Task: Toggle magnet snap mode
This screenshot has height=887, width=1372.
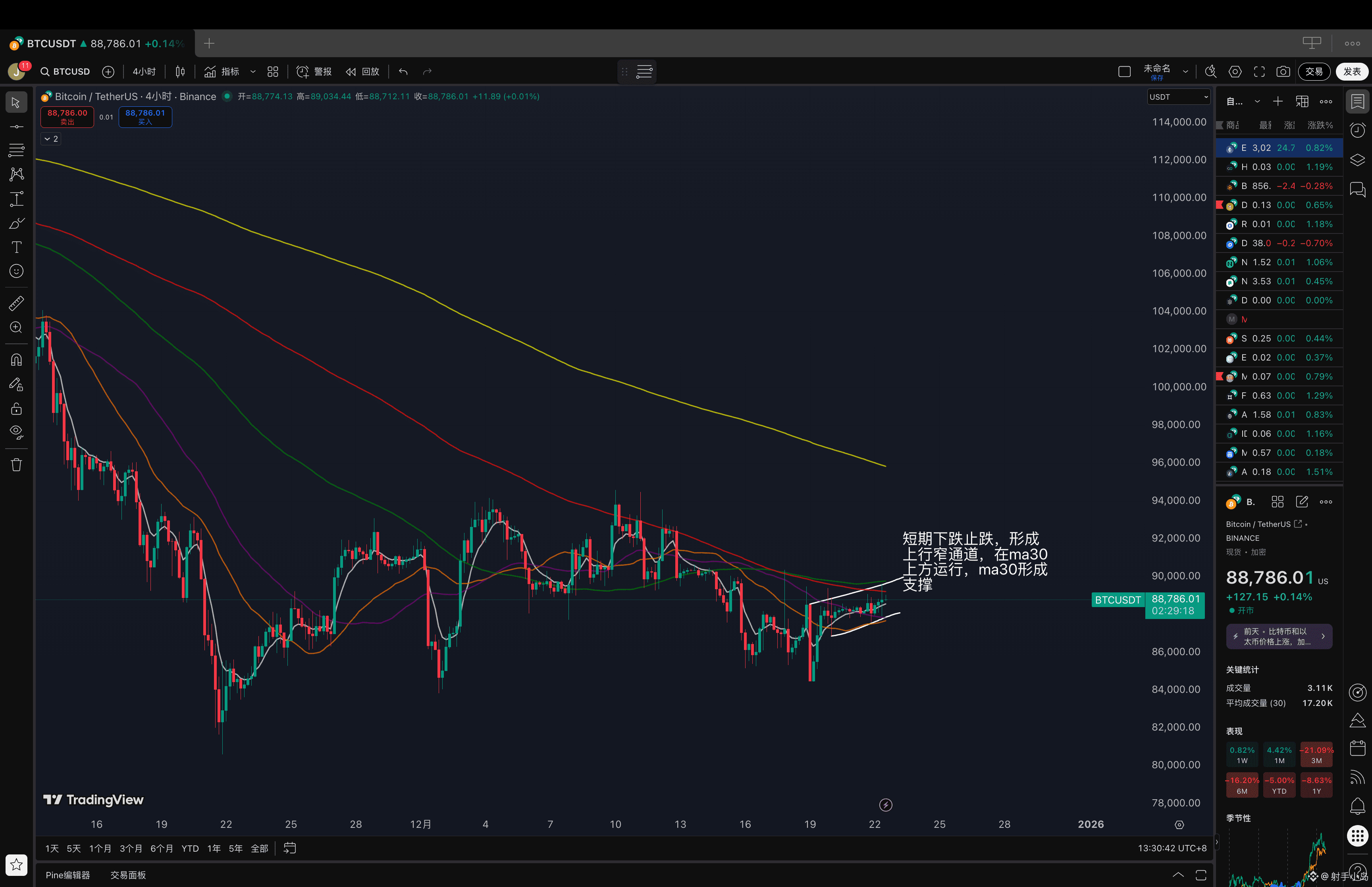Action: [16, 360]
